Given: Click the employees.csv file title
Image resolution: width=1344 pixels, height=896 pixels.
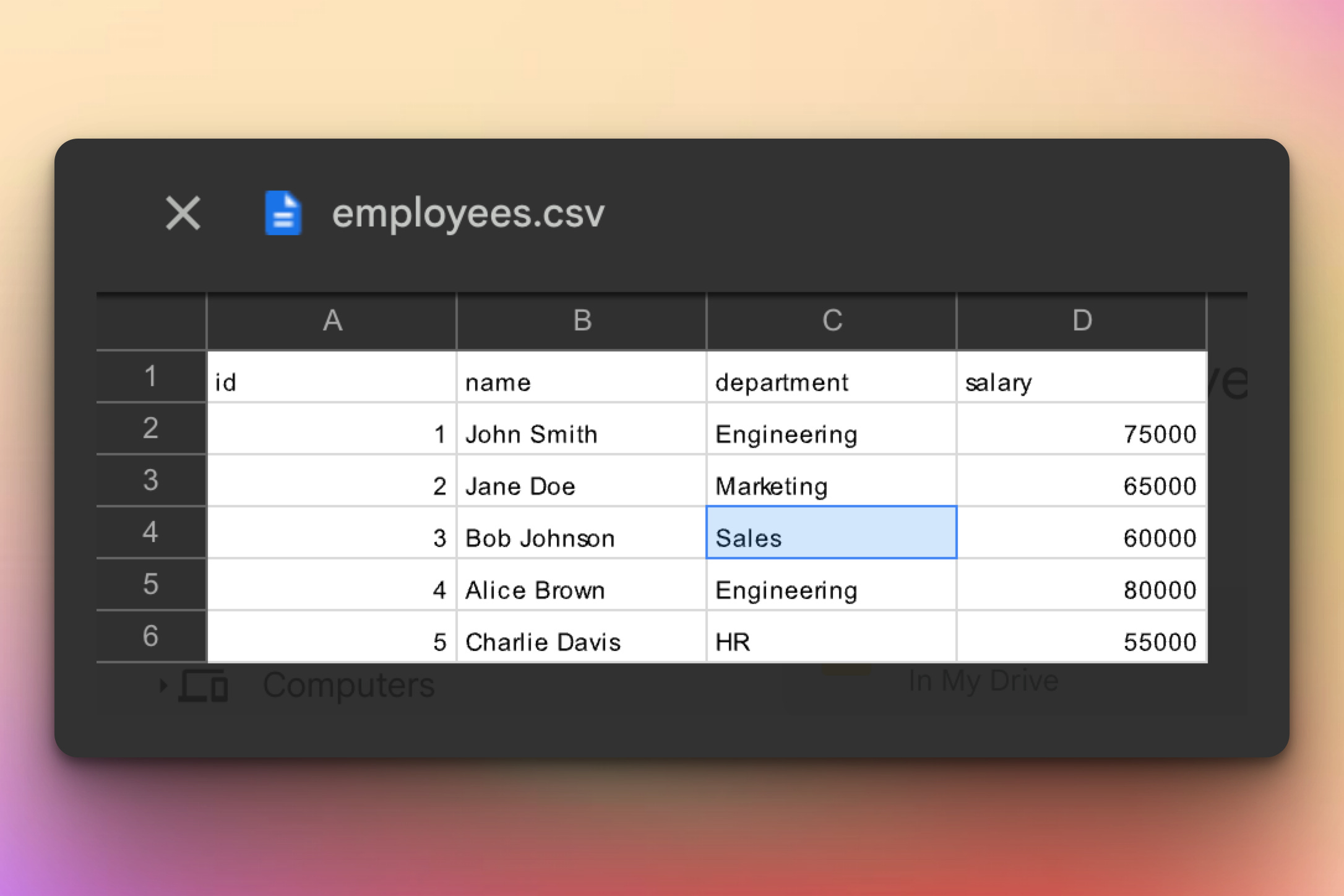Looking at the screenshot, I should (468, 213).
